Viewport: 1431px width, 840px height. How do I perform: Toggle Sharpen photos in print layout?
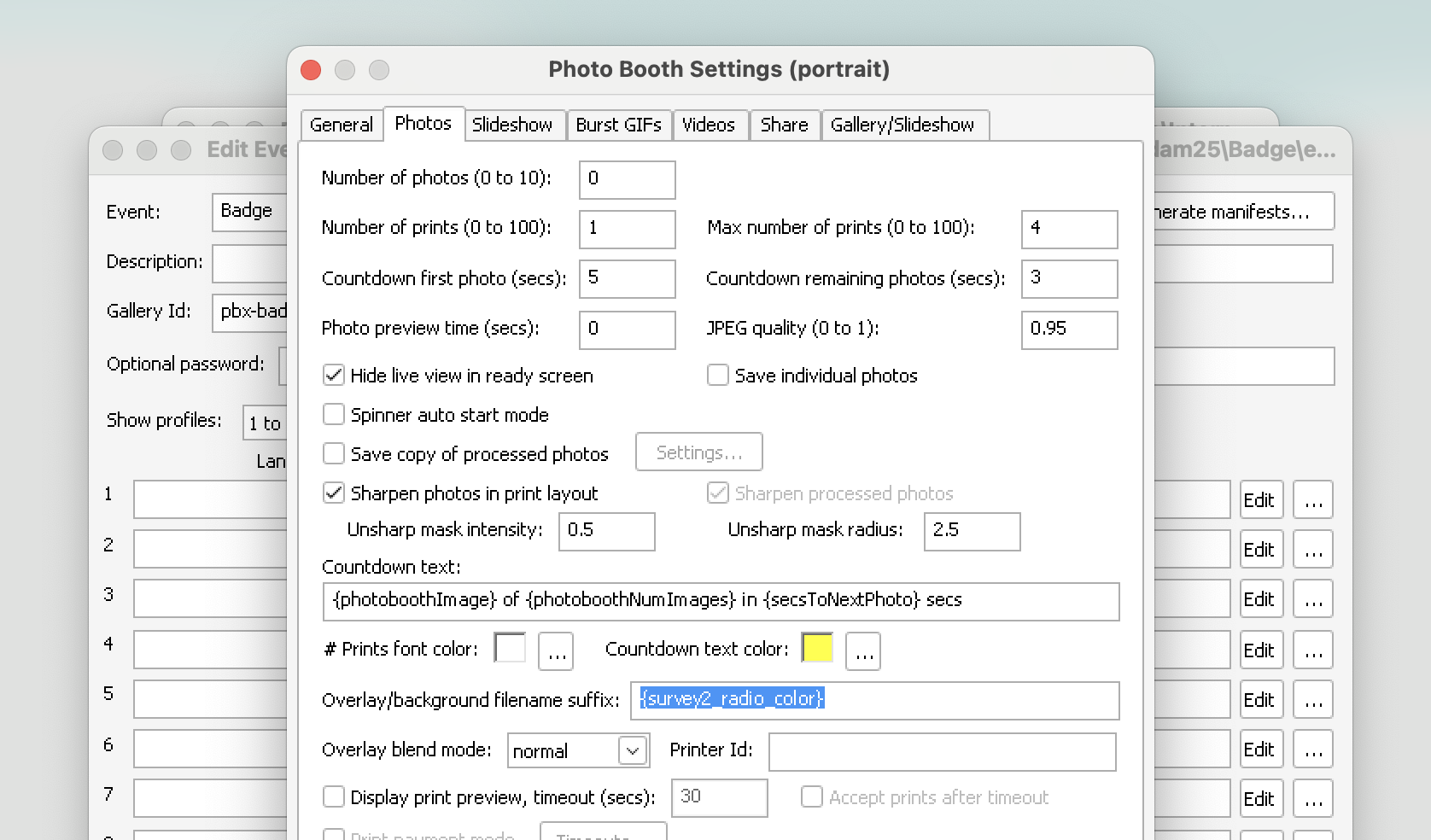(x=334, y=493)
